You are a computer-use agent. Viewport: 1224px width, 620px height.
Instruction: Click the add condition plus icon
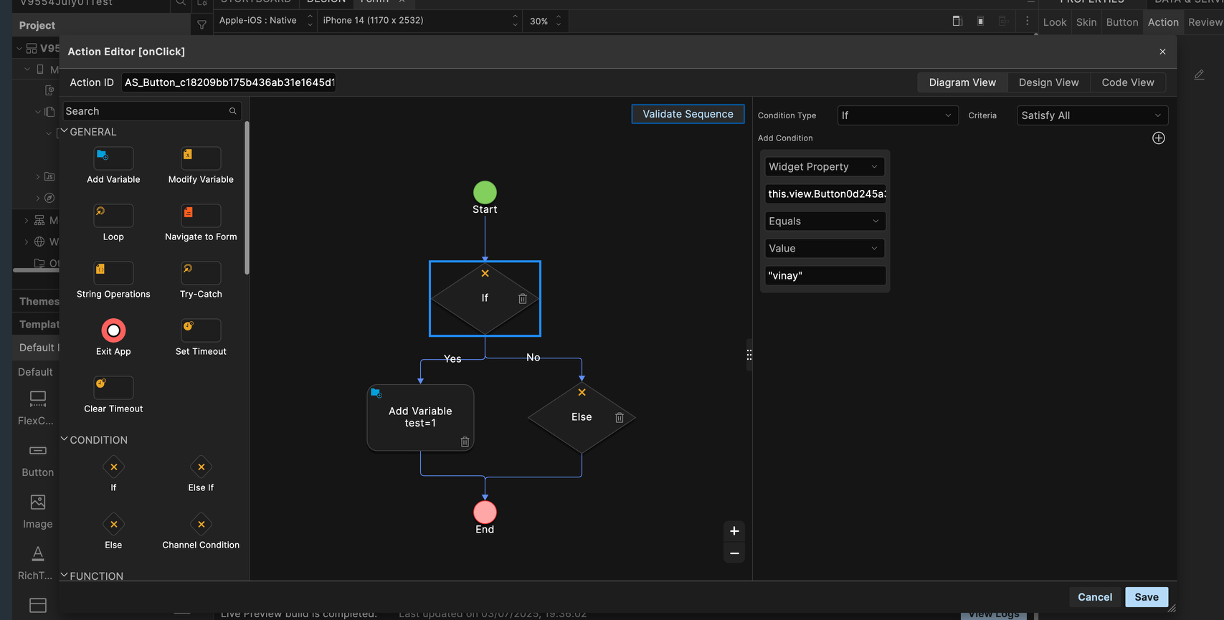pyautogui.click(x=1158, y=138)
